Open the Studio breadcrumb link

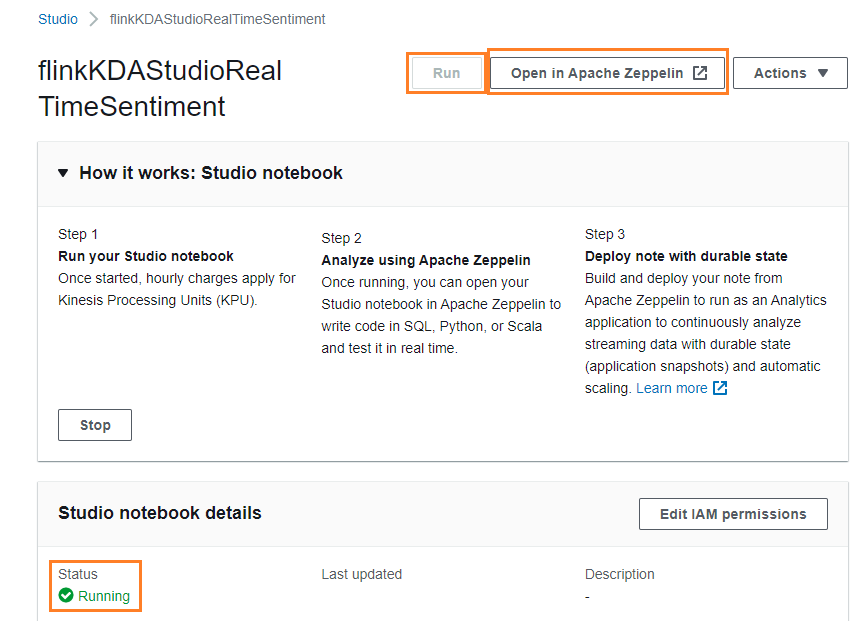coord(58,19)
